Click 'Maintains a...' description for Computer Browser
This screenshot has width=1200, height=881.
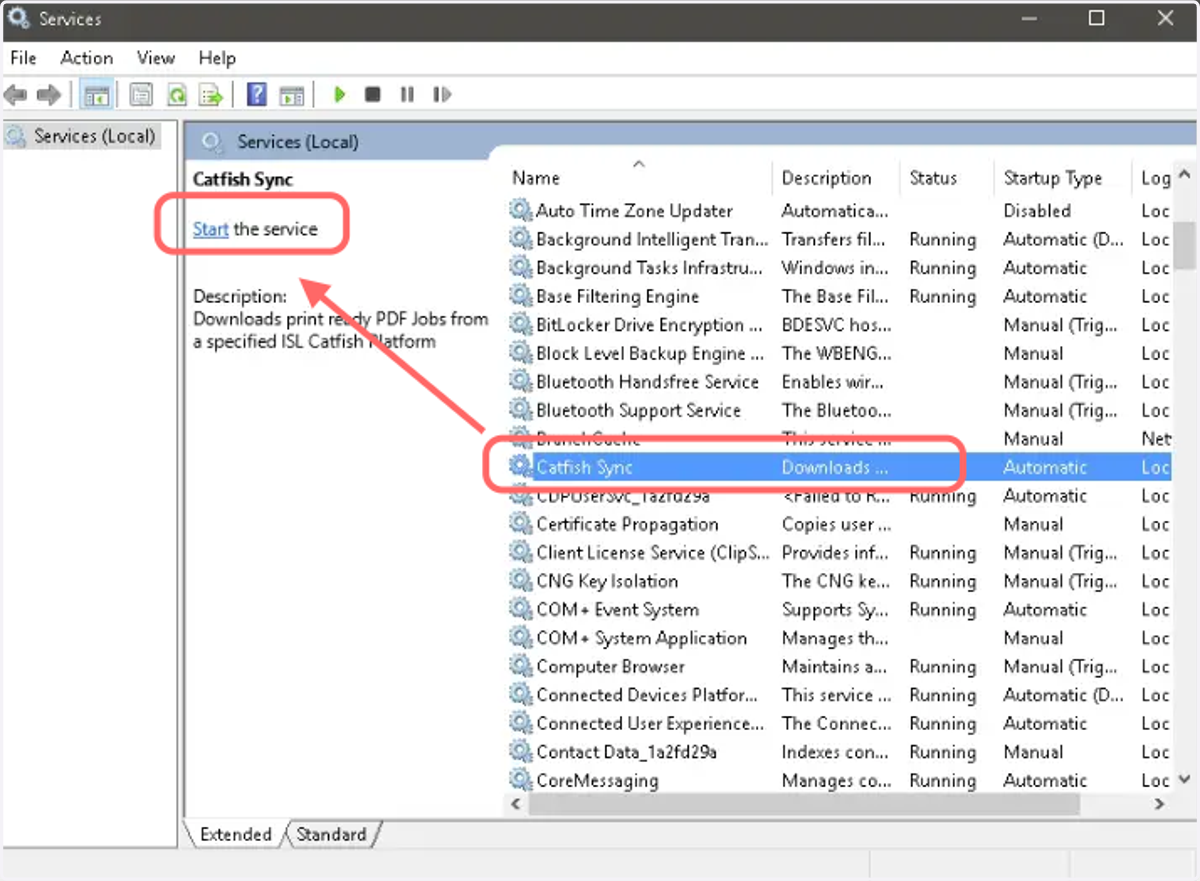coord(835,667)
